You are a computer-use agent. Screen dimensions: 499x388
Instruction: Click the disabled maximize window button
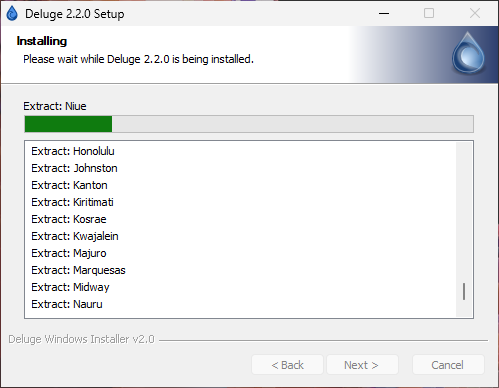(x=429, y=13)
